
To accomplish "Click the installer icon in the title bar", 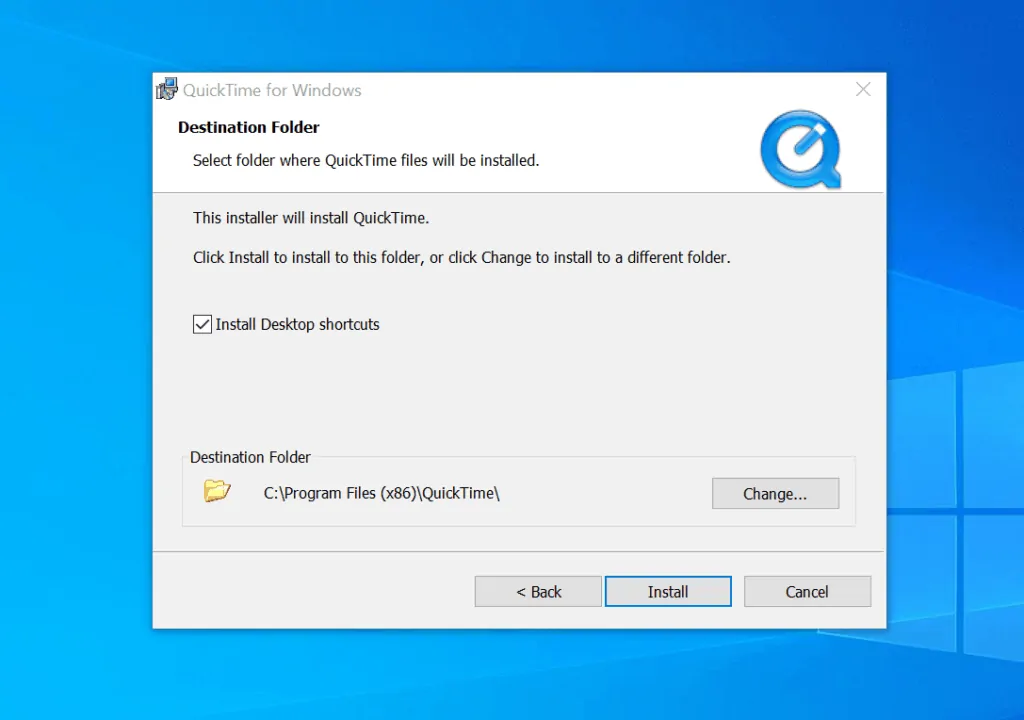I will tap(167, 90).
